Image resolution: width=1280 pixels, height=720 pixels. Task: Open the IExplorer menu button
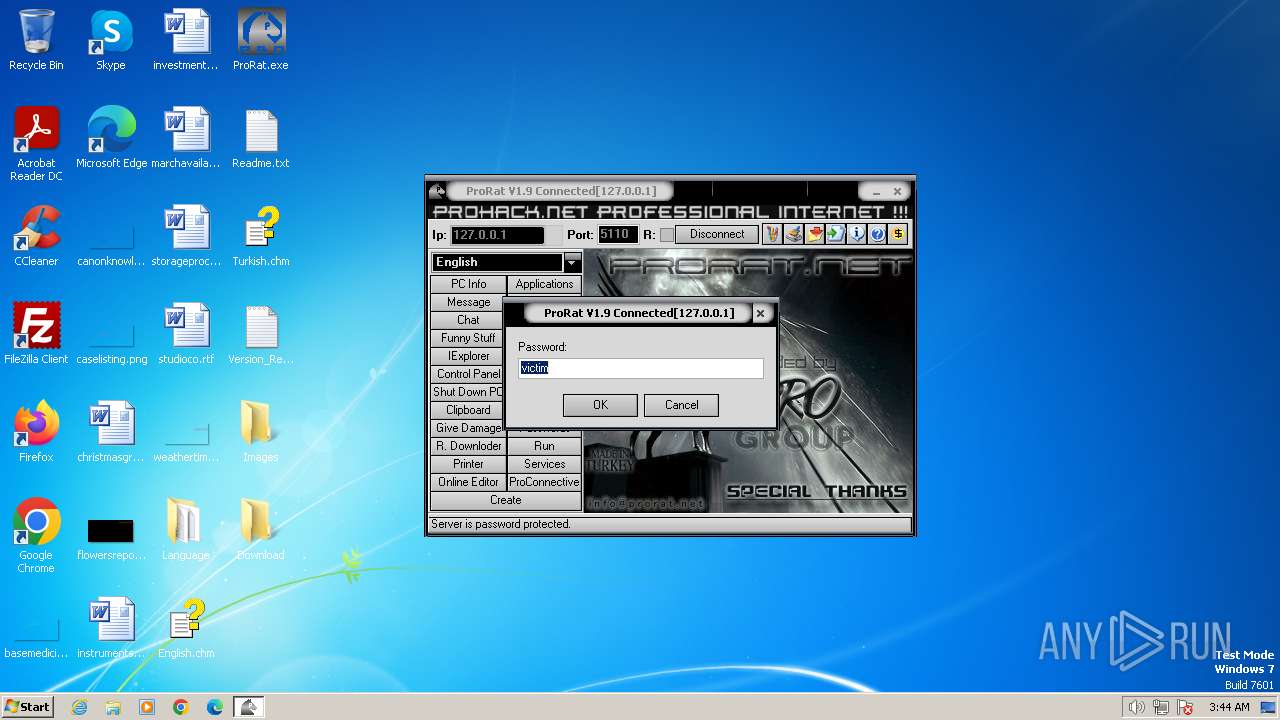click(468, 356)
